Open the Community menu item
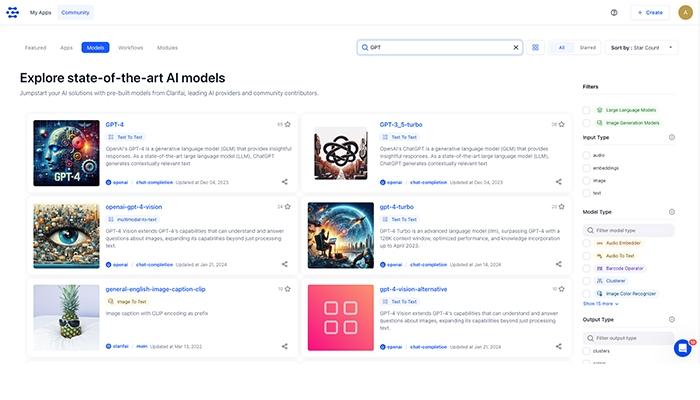Viewport: 700px width, 400px height. (75, 12)
